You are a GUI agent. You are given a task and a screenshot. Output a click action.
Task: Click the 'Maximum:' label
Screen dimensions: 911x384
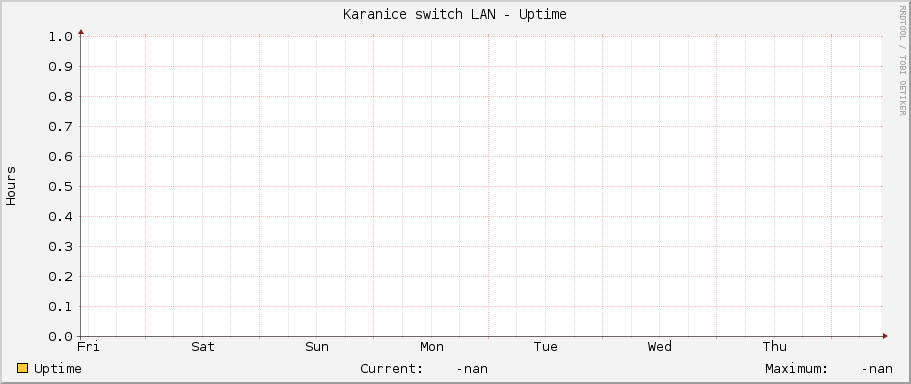[x=796, y=368]
